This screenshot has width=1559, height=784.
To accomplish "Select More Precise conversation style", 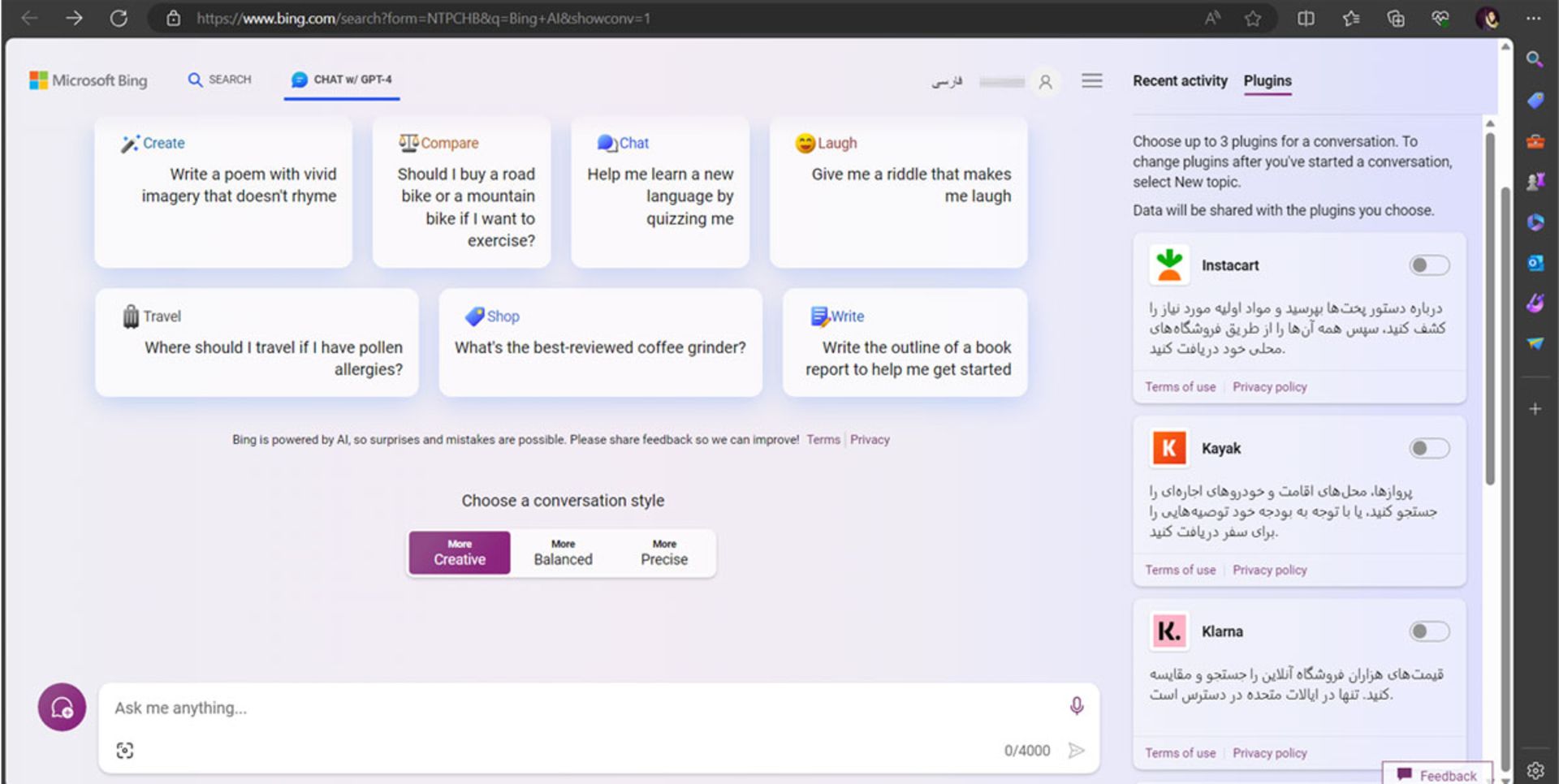I will pyautogui.click(x=663, y=553).
